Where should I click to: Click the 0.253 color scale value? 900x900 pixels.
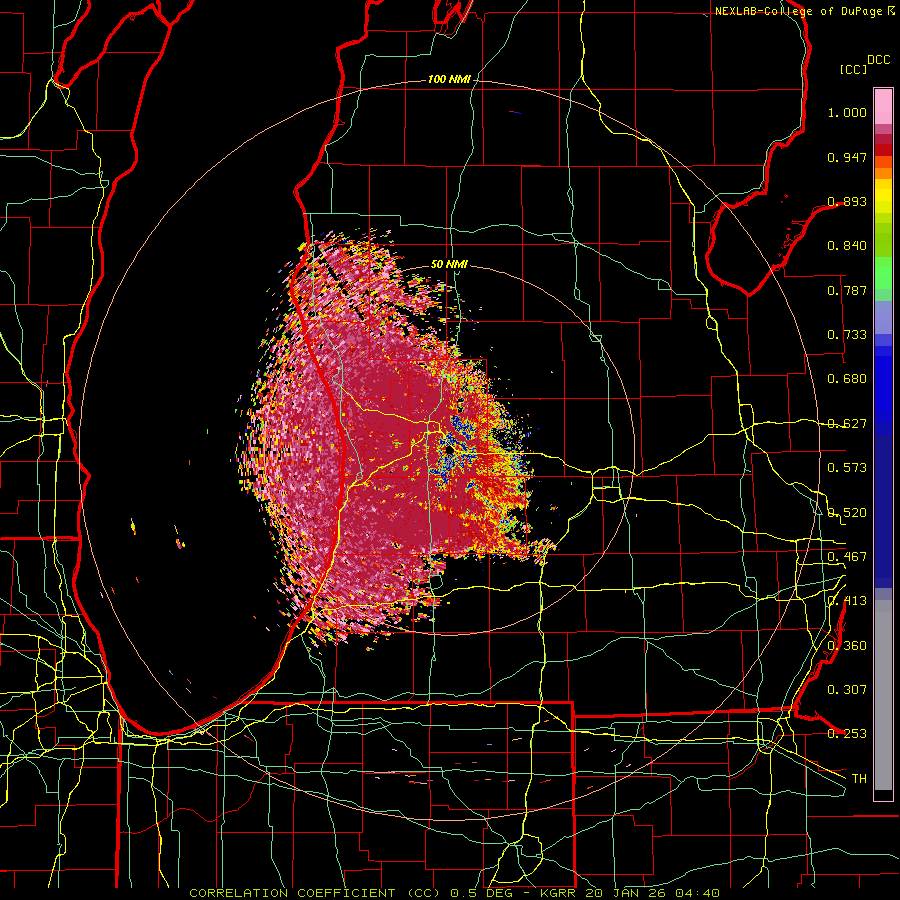[847, 734]
